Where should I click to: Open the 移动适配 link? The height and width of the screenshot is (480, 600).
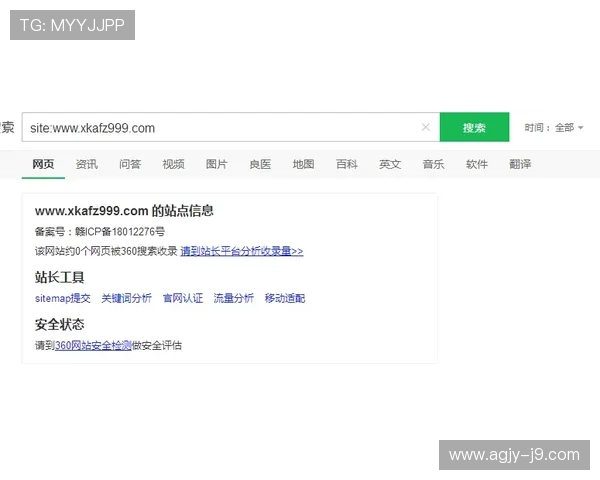click(285, 298)
